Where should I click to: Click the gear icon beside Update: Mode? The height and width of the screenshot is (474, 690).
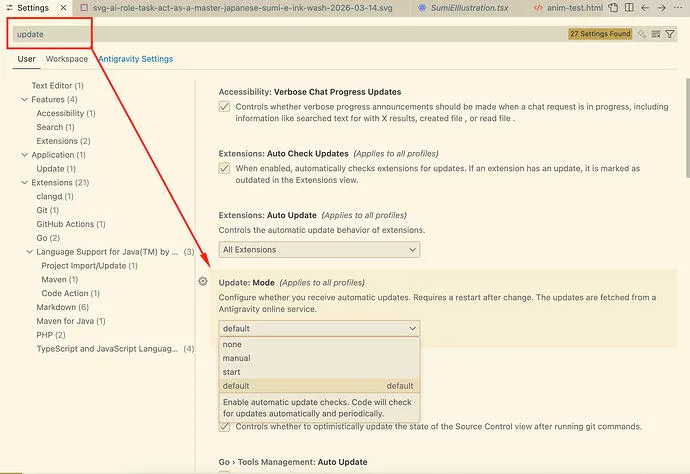tap(203, 282)
